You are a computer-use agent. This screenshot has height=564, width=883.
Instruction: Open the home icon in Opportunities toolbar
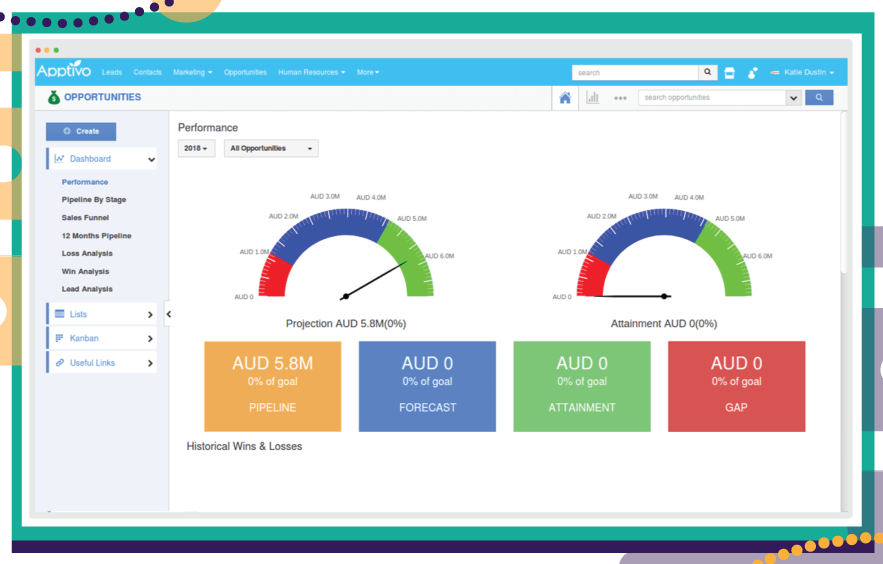(x=565, y=98)
